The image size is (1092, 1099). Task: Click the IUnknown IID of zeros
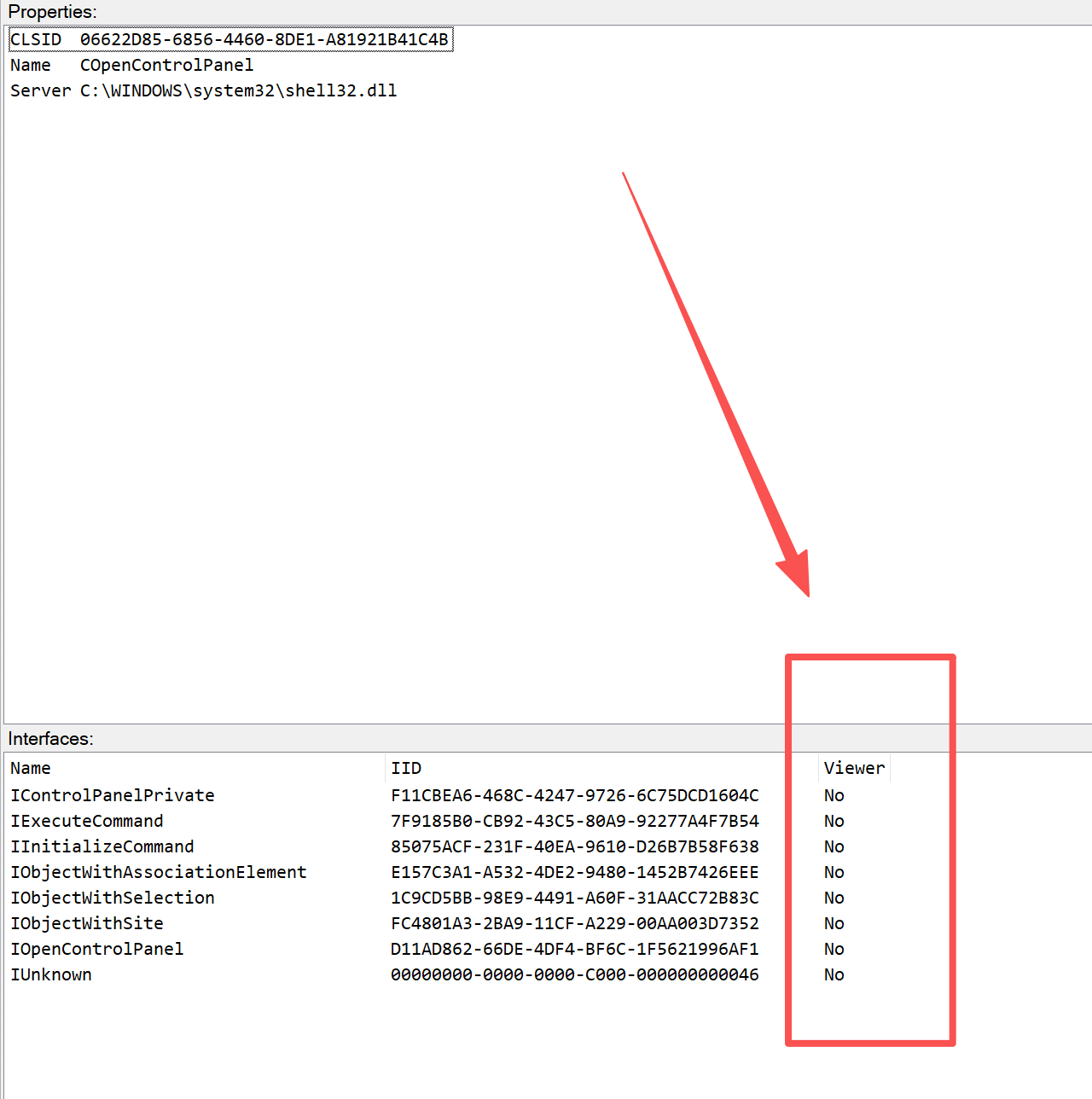pos(574,974)
